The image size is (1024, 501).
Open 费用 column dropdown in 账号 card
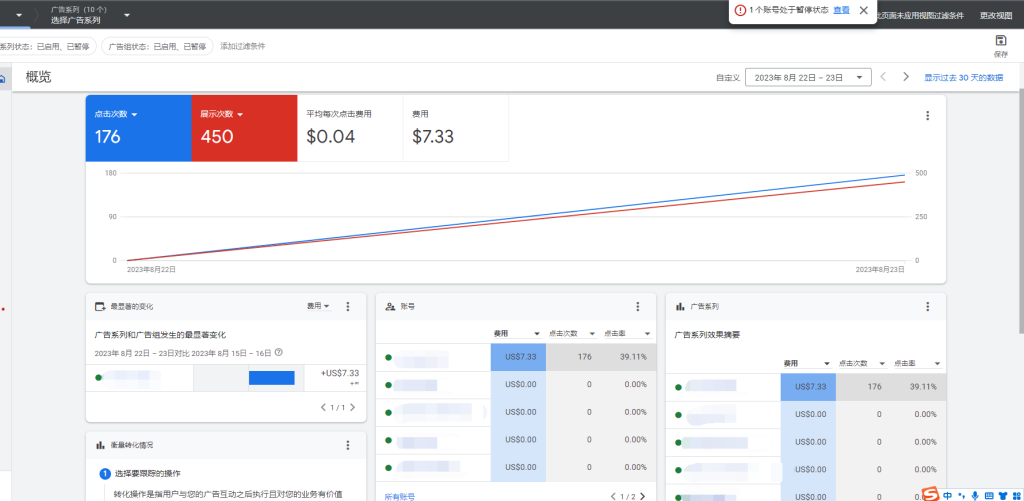tap(516, 333)
